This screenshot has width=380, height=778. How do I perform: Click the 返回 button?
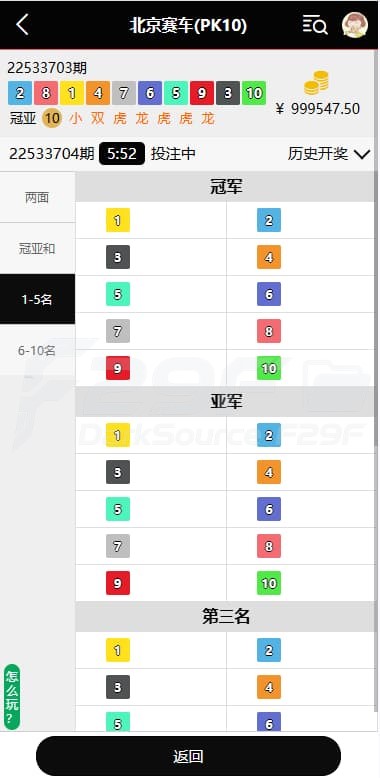pyautogui.click(x=189, y=756)
